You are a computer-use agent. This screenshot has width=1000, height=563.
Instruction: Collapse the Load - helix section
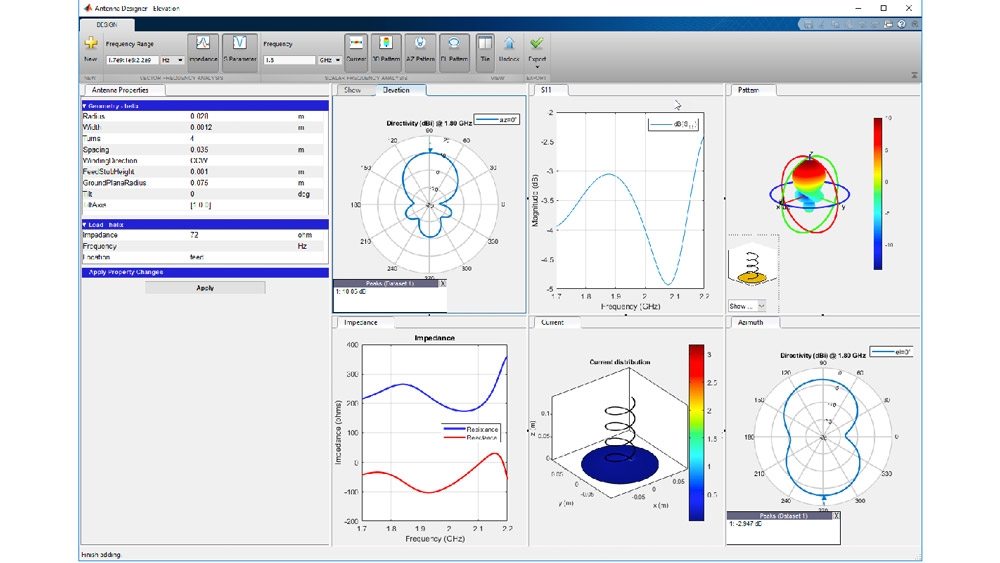[x=85, y=224]
